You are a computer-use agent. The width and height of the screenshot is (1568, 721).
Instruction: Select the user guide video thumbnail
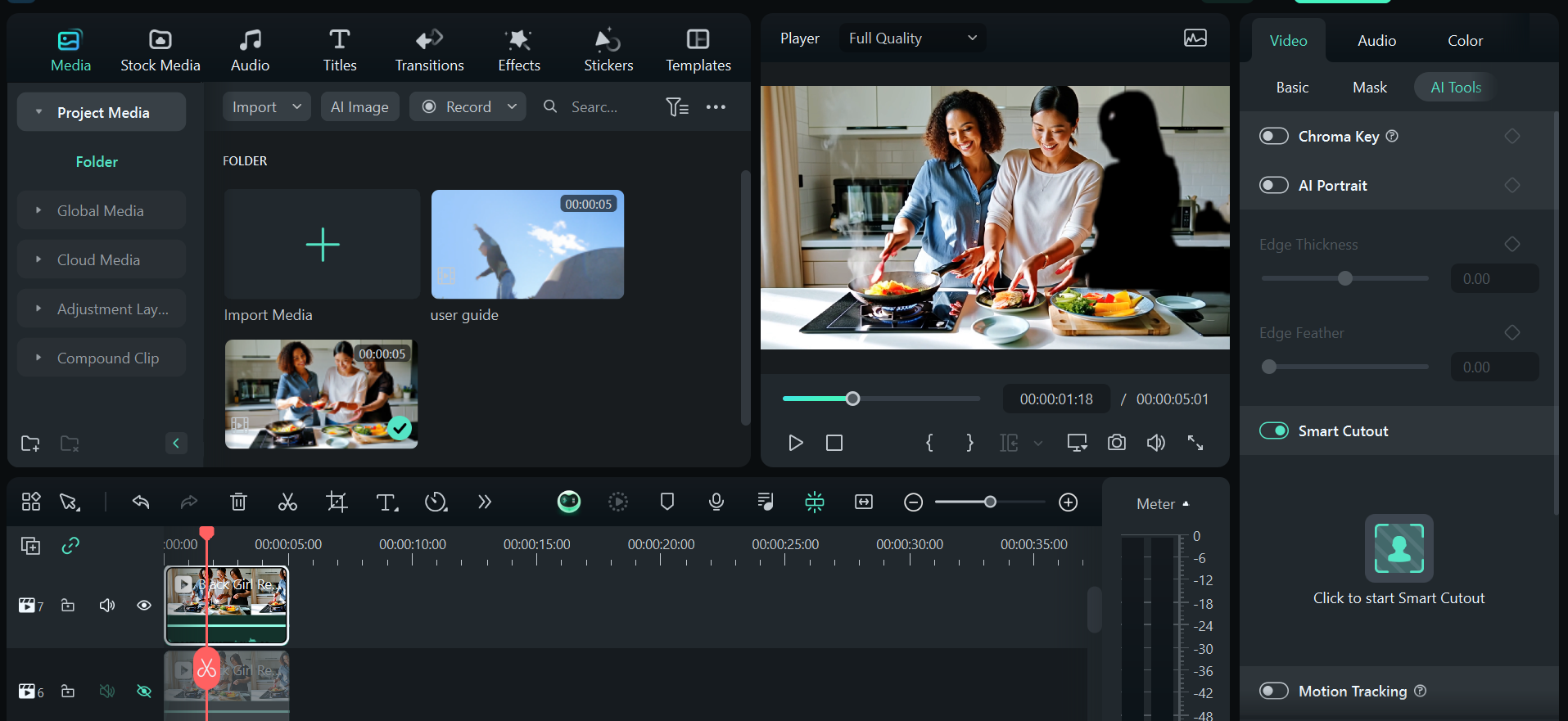pyautogui.click(x=527, y=244)
